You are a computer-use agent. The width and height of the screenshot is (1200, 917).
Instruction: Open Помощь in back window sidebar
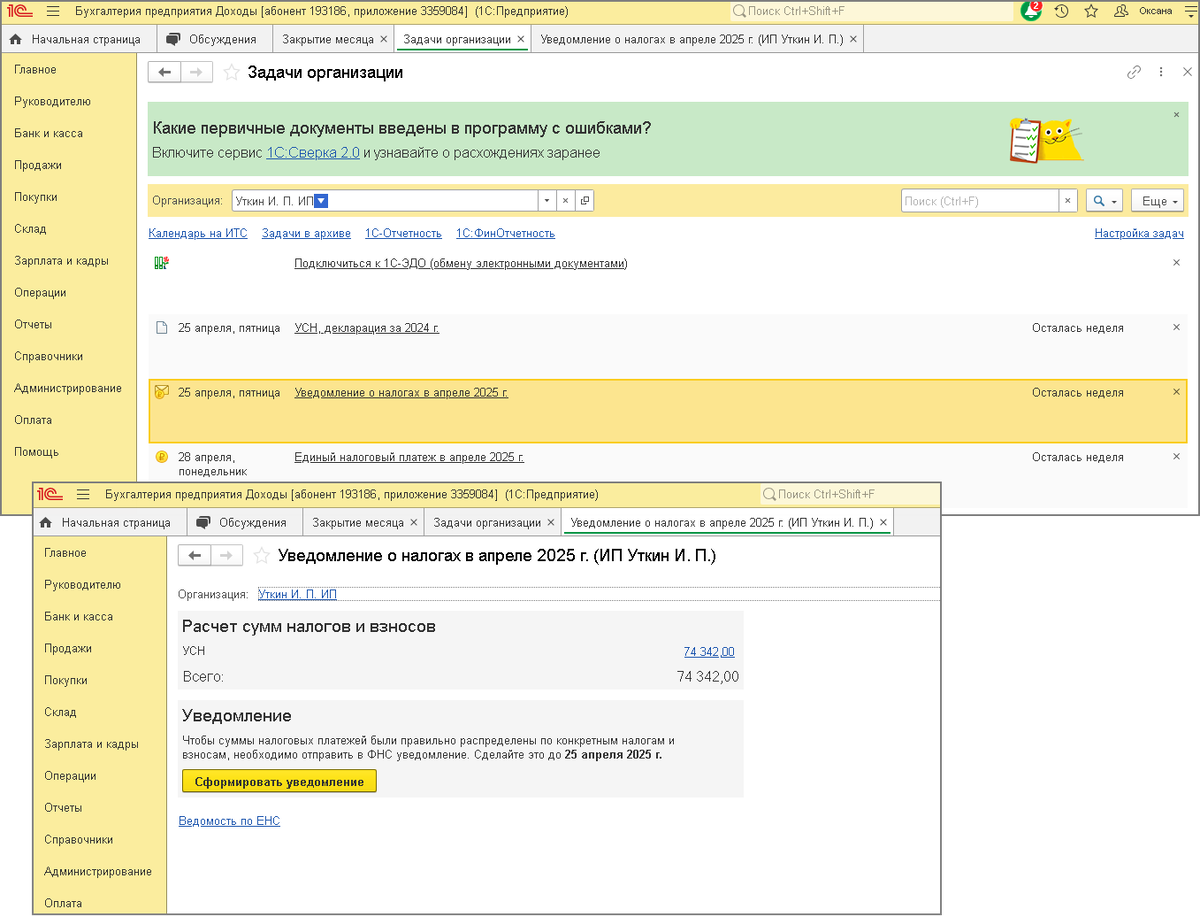pos(36,452)
